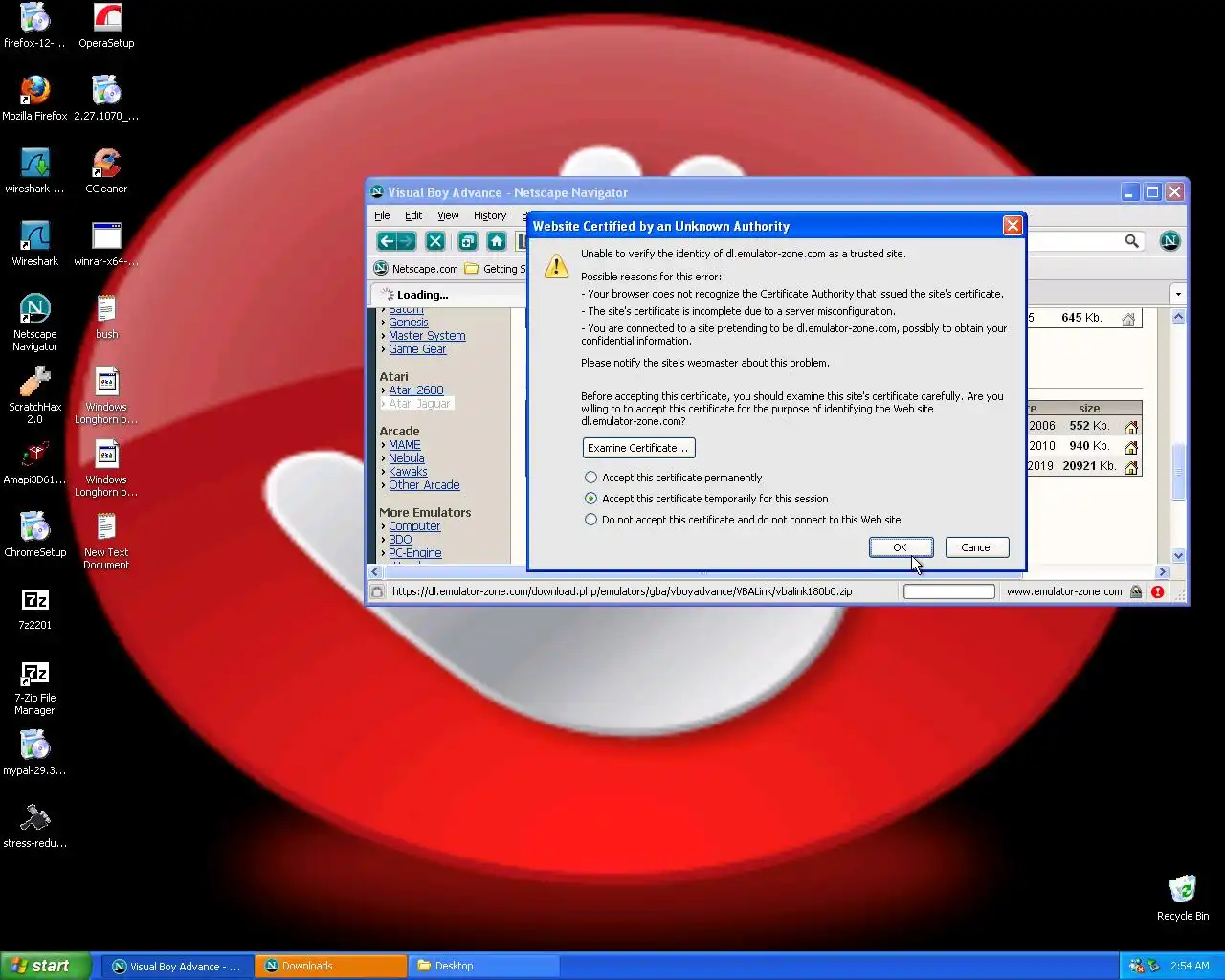The image size is (1225, 980).
Task: Click the Visual Boy Advance taskbar button
Action: 178,966
